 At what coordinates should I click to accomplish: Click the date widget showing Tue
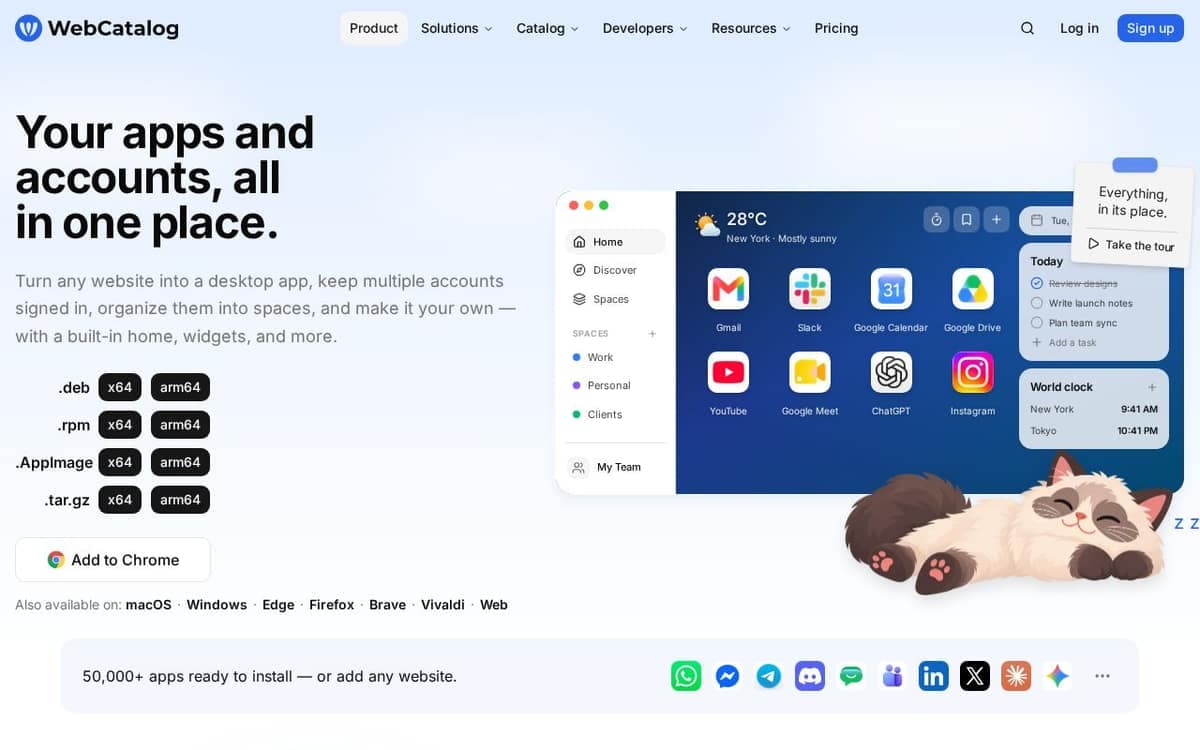pos(1048,220)
